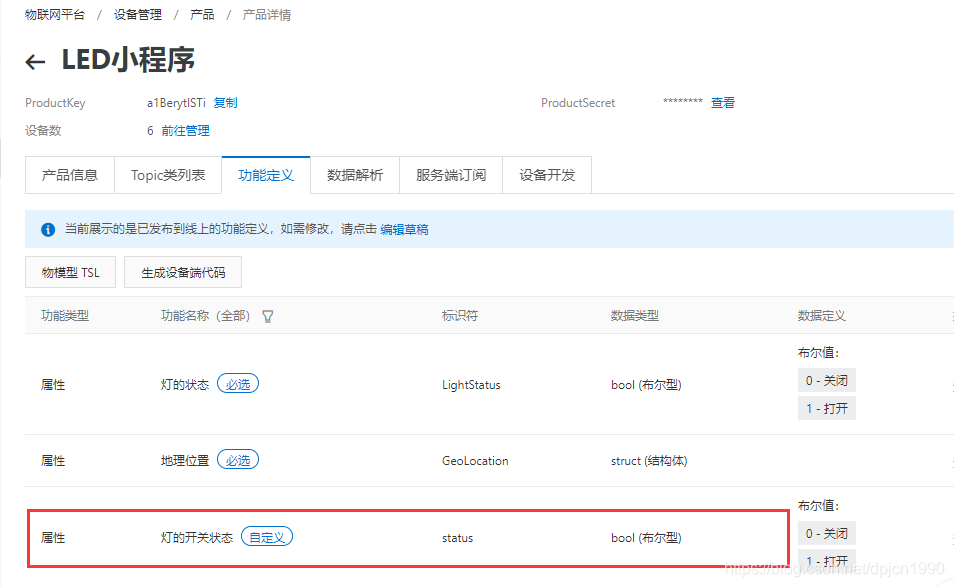Viewport: 954px width, 587px height.
Task: Select GeoLocation identifier cell
Action: [x=475, y=460]
